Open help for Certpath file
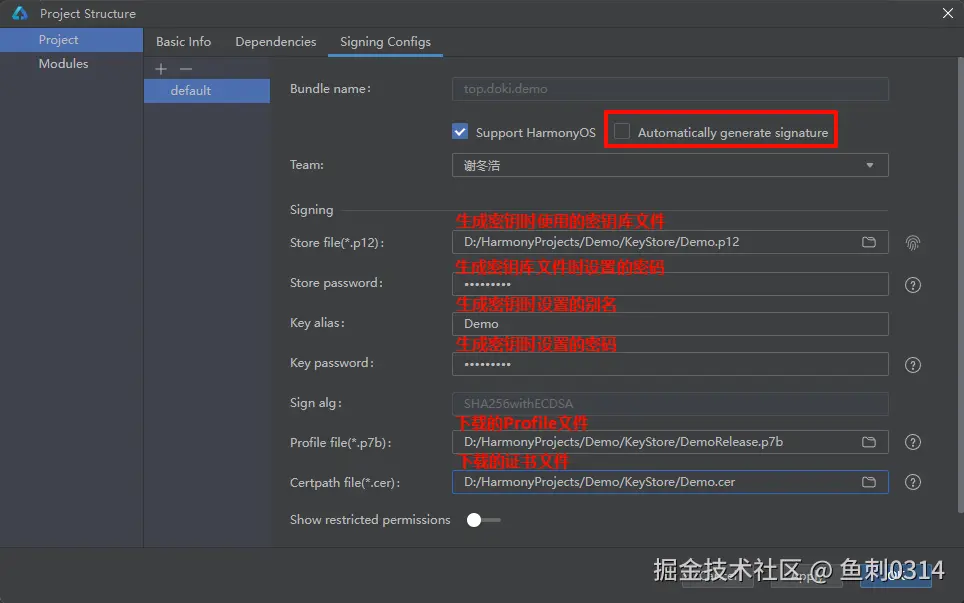Image resolution: width=964 pixels, height=603 pixels. pos(913,482)
